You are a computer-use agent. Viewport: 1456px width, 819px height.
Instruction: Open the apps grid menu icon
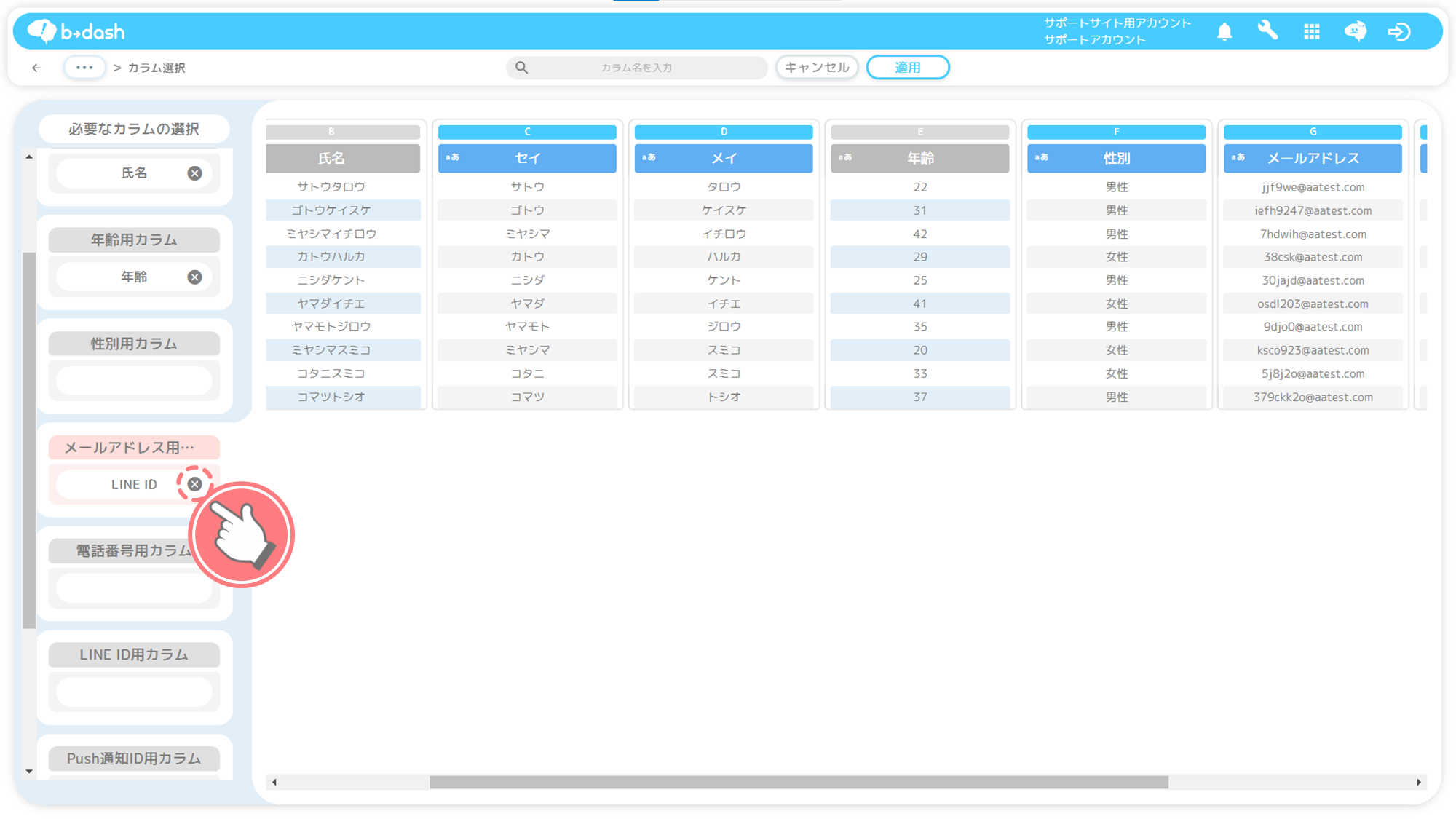click(x=1311, y=31)
